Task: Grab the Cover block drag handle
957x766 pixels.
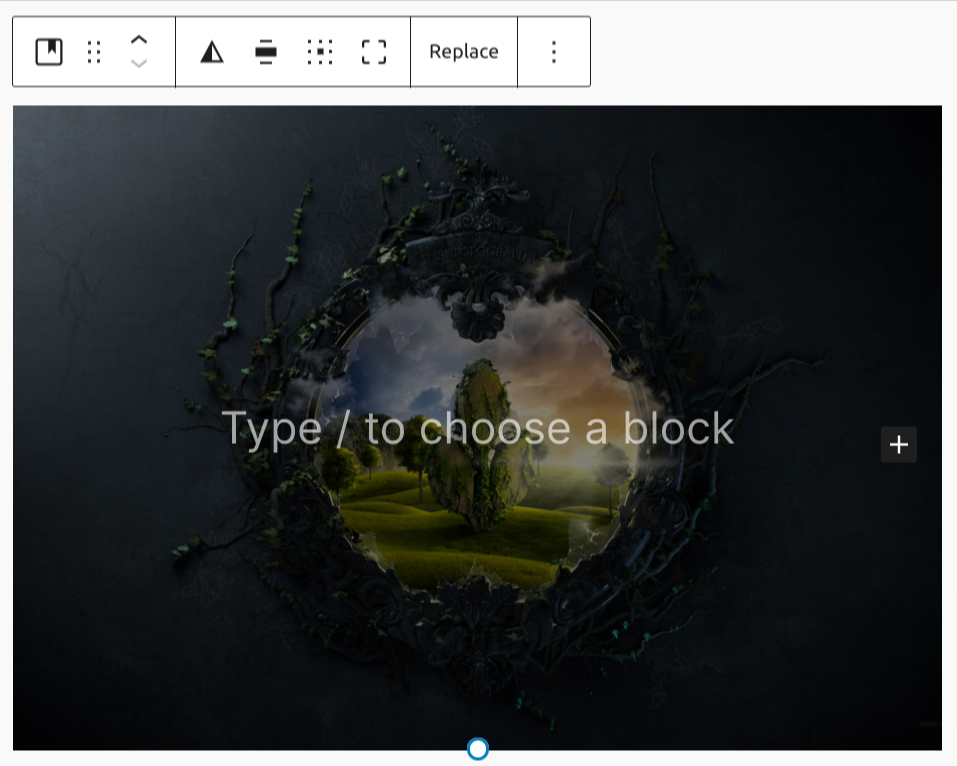Action: pyautogui.click(x=94, y=52)
